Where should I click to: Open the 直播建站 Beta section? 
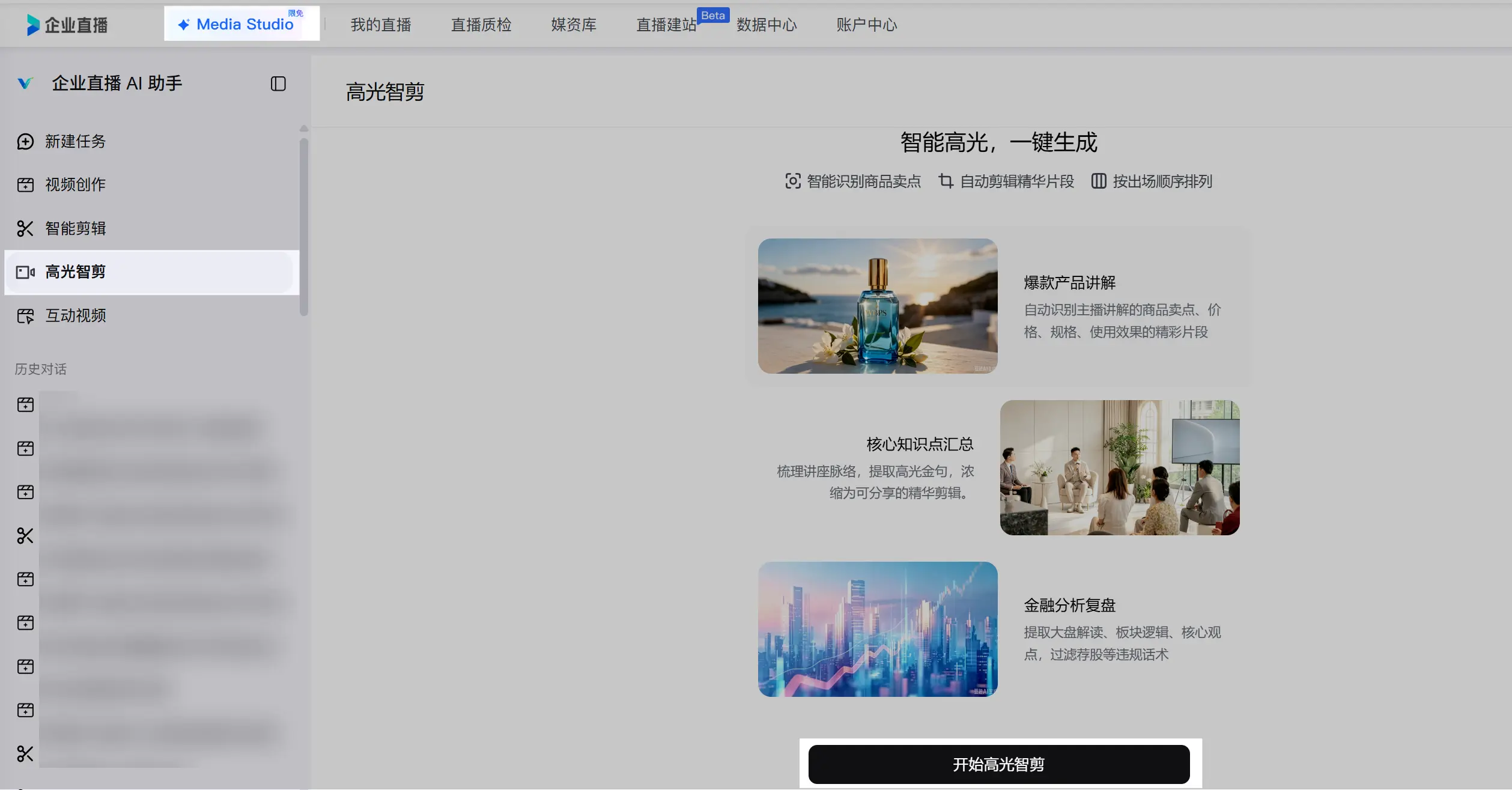coord(667,25)
